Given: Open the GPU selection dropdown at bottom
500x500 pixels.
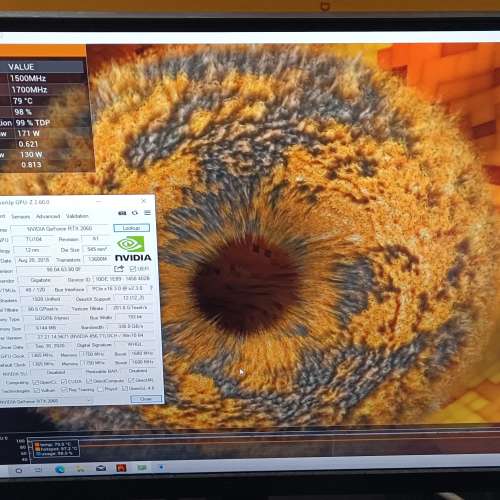Looking at the screenshot, I should tap(47, 402).
